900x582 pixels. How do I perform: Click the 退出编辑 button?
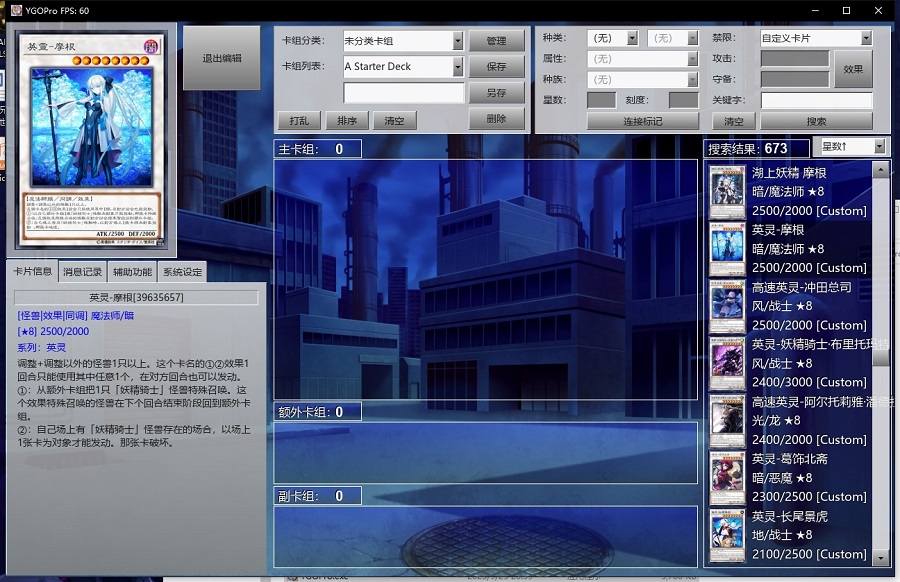pos(222,59)
